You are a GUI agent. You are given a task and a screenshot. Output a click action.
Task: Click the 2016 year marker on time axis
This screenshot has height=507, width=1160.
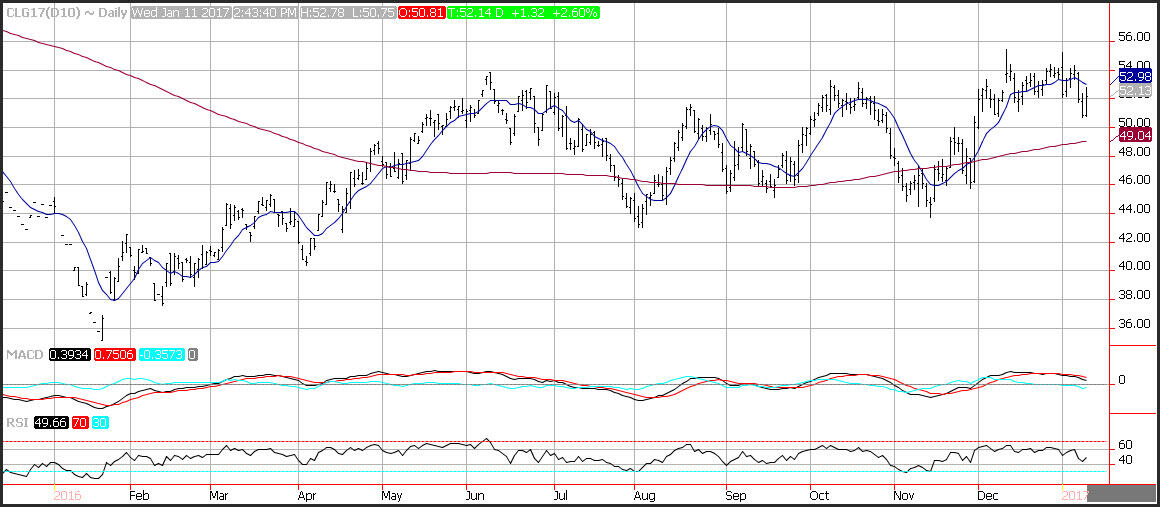[67, 495]
